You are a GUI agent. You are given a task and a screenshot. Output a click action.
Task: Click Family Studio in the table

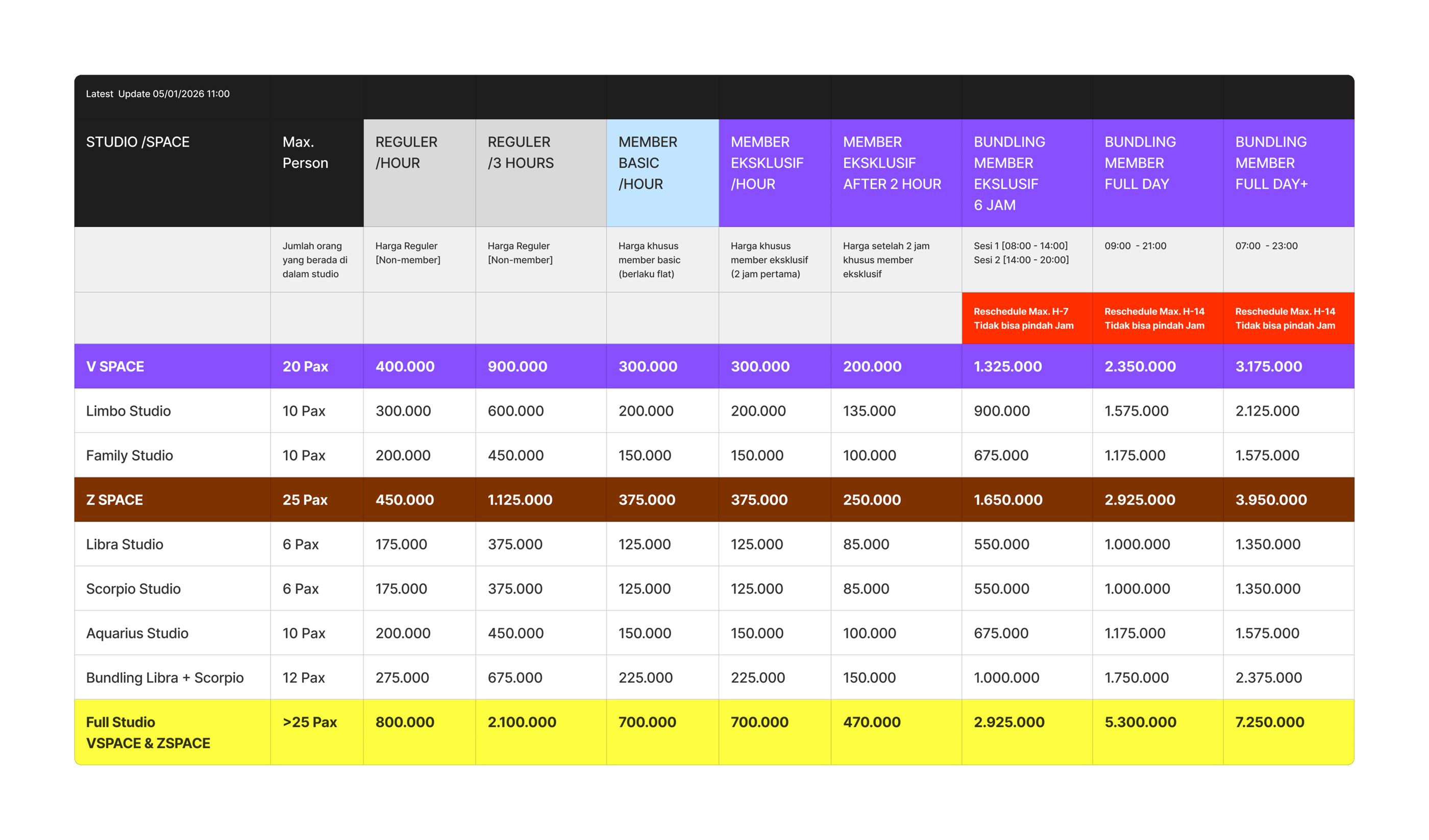tap(129, 455)
